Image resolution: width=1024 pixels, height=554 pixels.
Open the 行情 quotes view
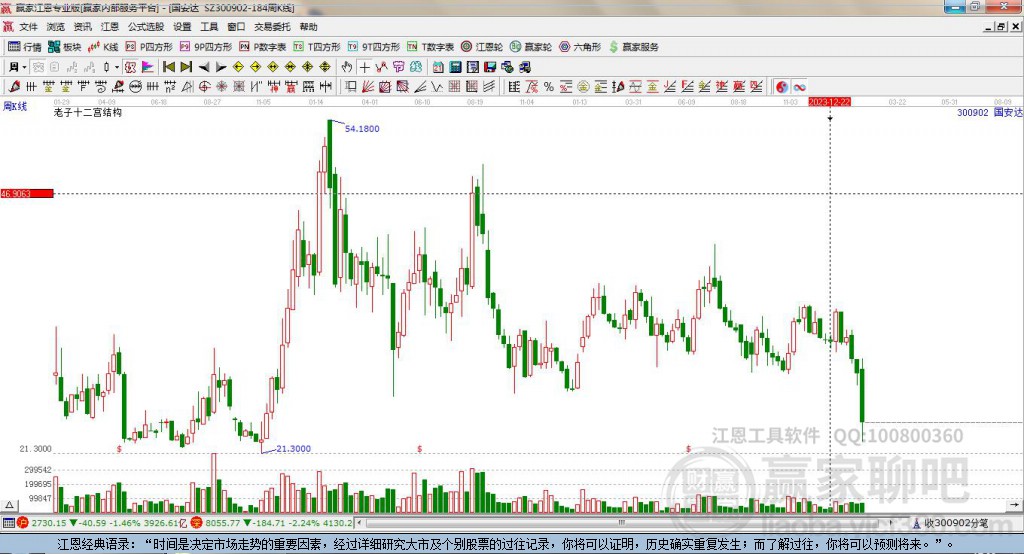coord(25,47)
